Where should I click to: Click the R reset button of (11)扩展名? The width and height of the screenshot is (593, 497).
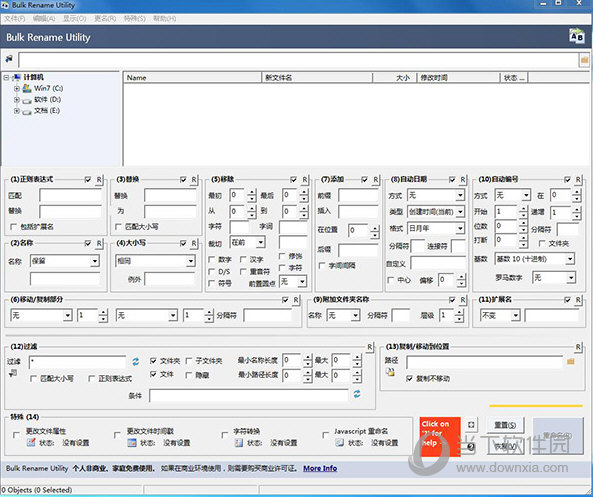tap(578, 300)
